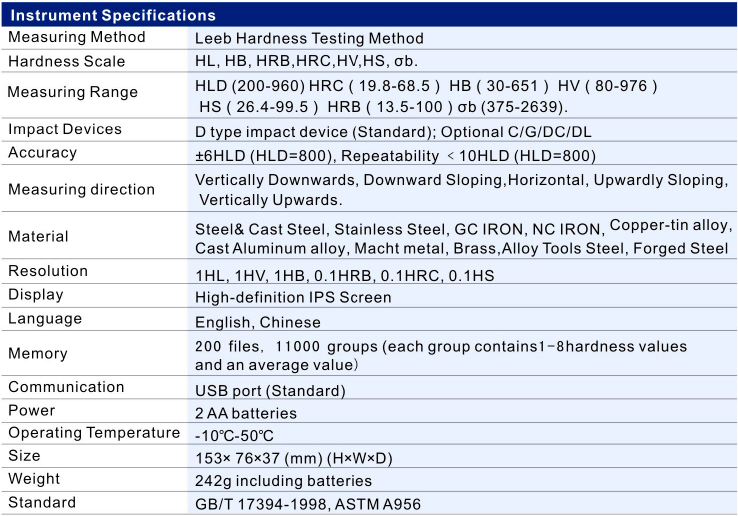Click English, Chinese value text
Viewport: 738px width, 516px height.
pyautogui.click(x=258, y=322)
